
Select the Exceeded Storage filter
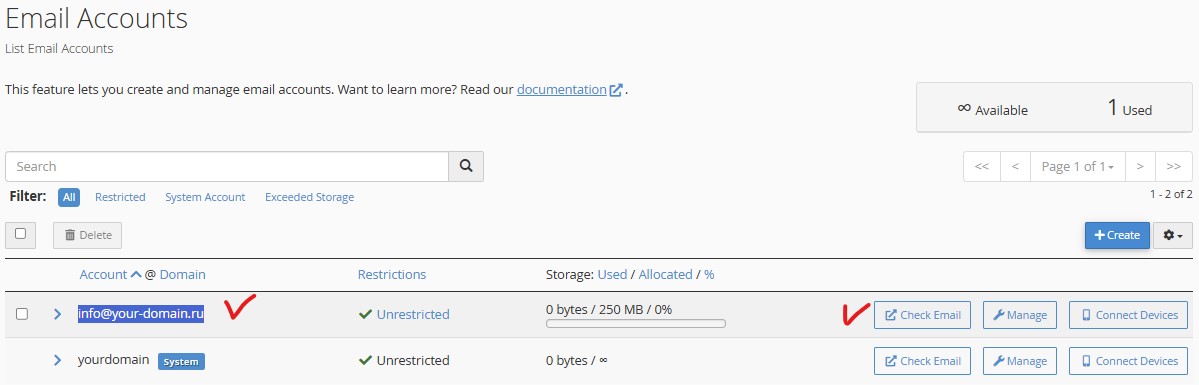point(310,197)
